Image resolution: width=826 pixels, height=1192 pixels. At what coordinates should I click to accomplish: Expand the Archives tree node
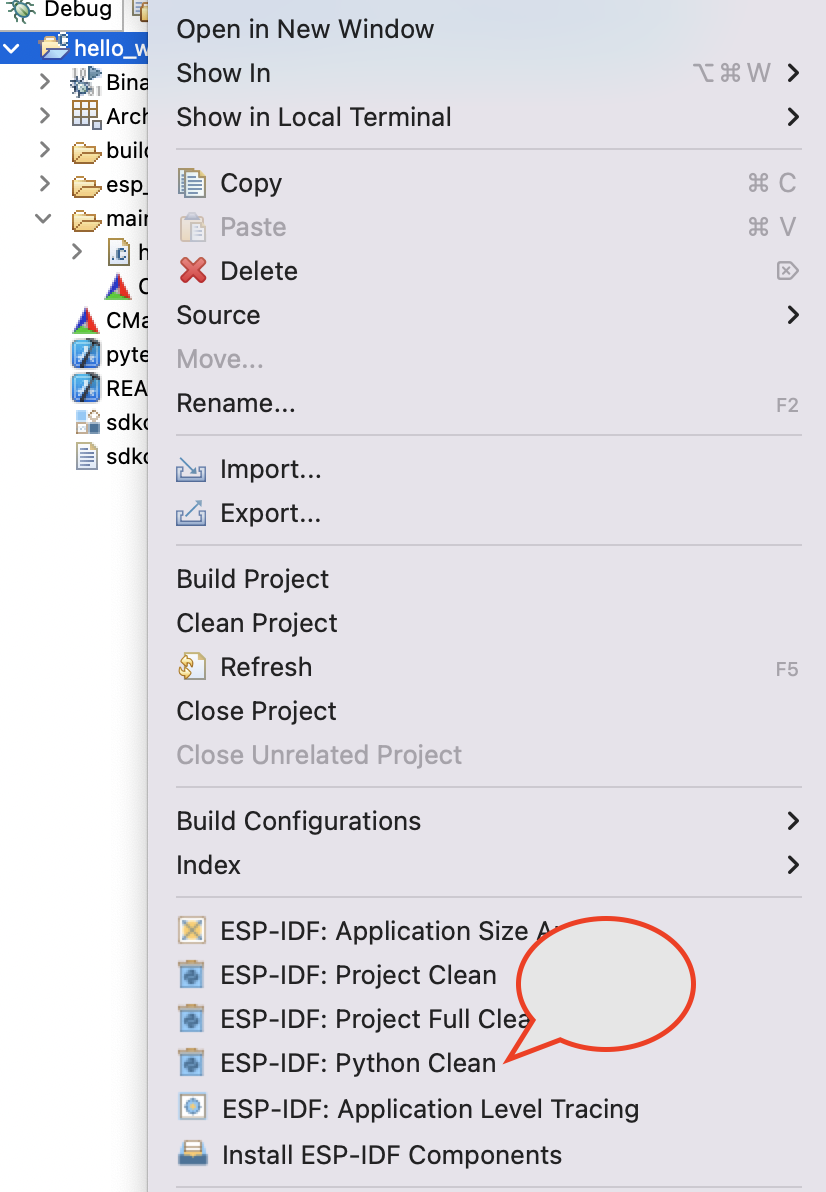(45, 116)
